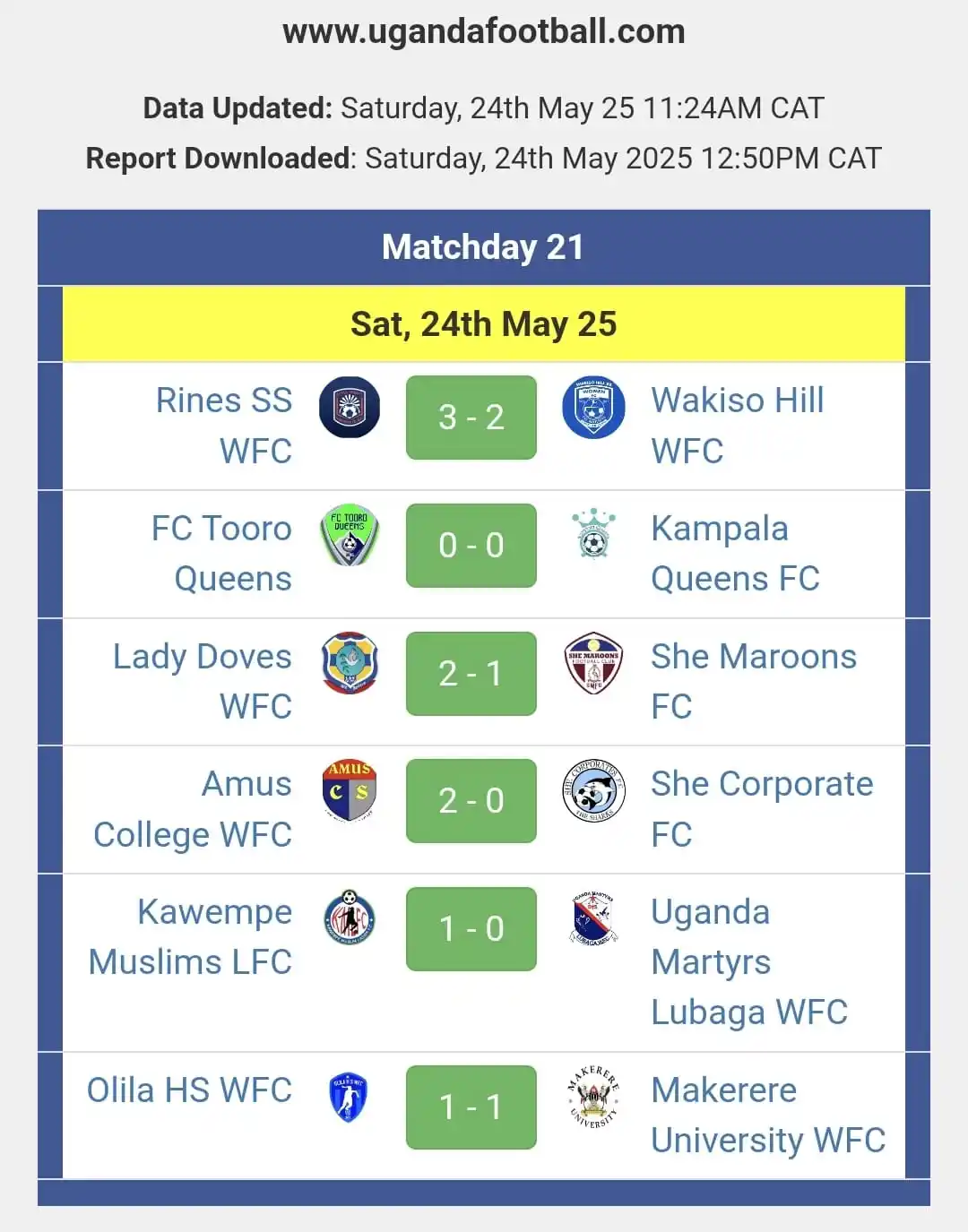
Task: Click the She Corporate FC round badge
Action: tap(593, 791)
